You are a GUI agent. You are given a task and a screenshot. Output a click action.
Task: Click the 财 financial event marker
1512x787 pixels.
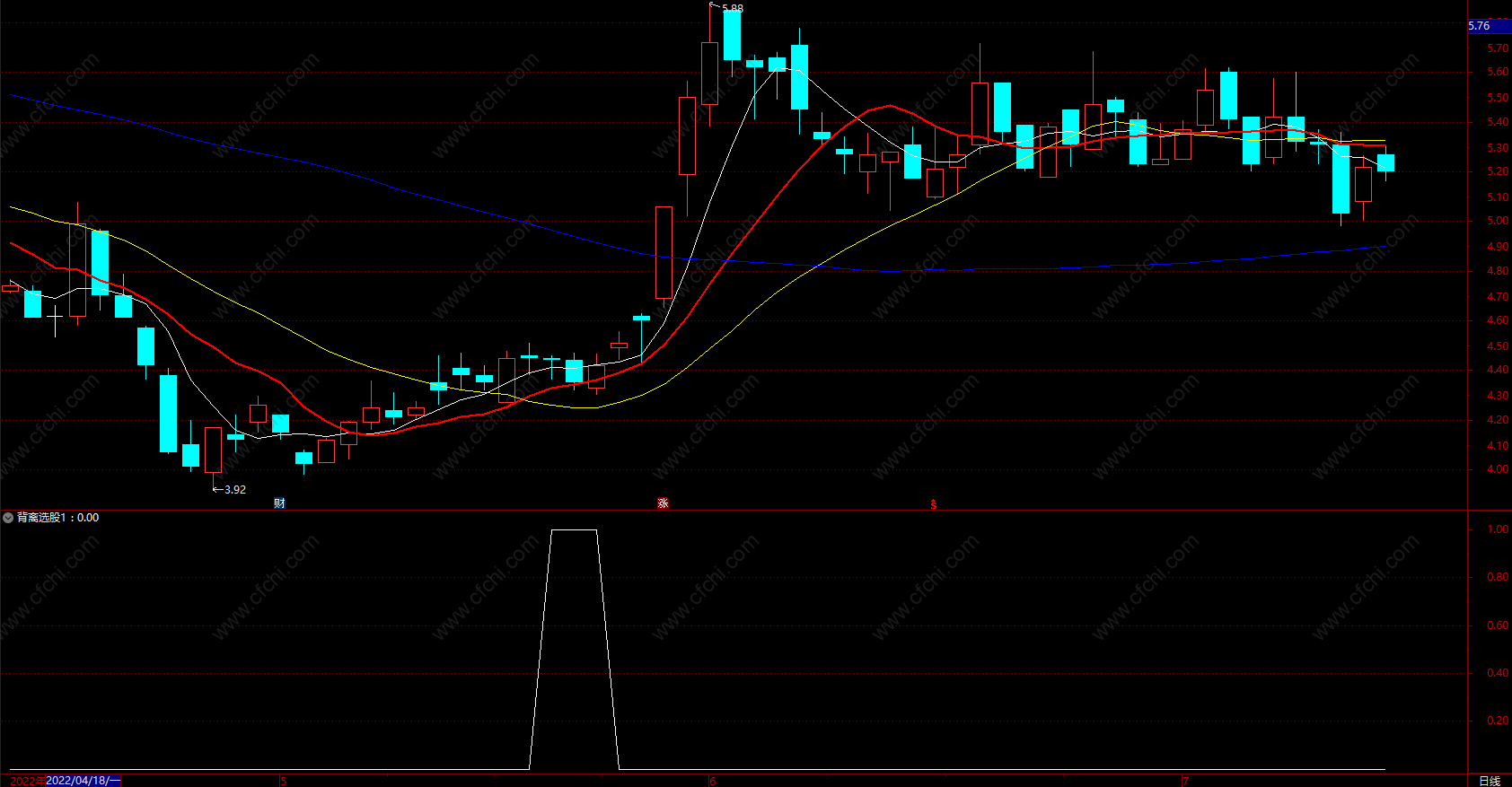[280, 503]
